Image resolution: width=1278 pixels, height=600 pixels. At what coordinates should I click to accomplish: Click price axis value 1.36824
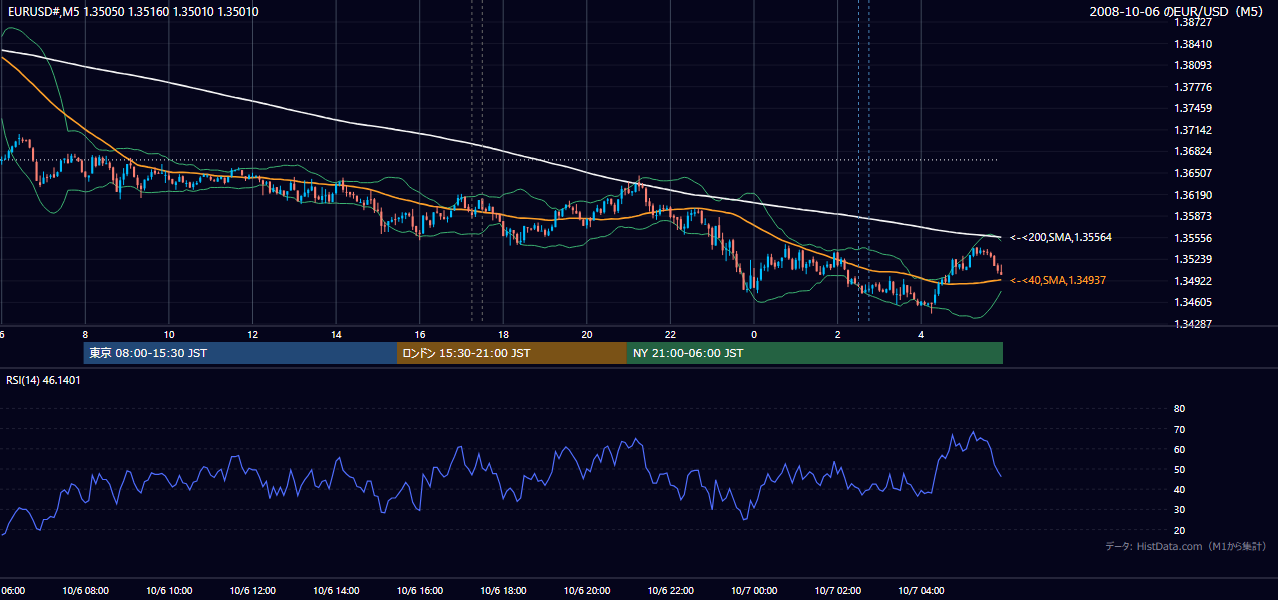1194,151
